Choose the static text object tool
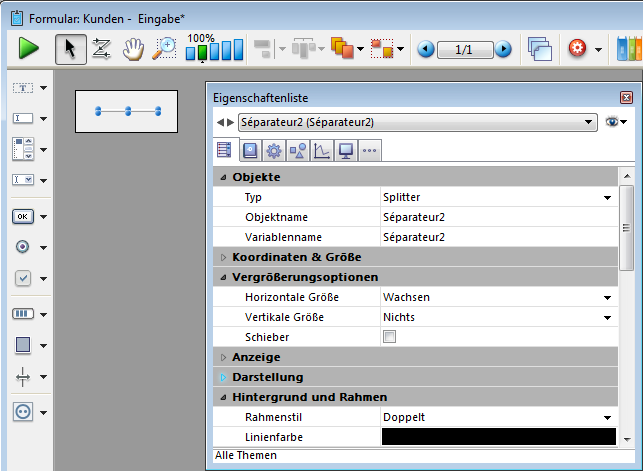643x471 pixels. coord(23,88)
